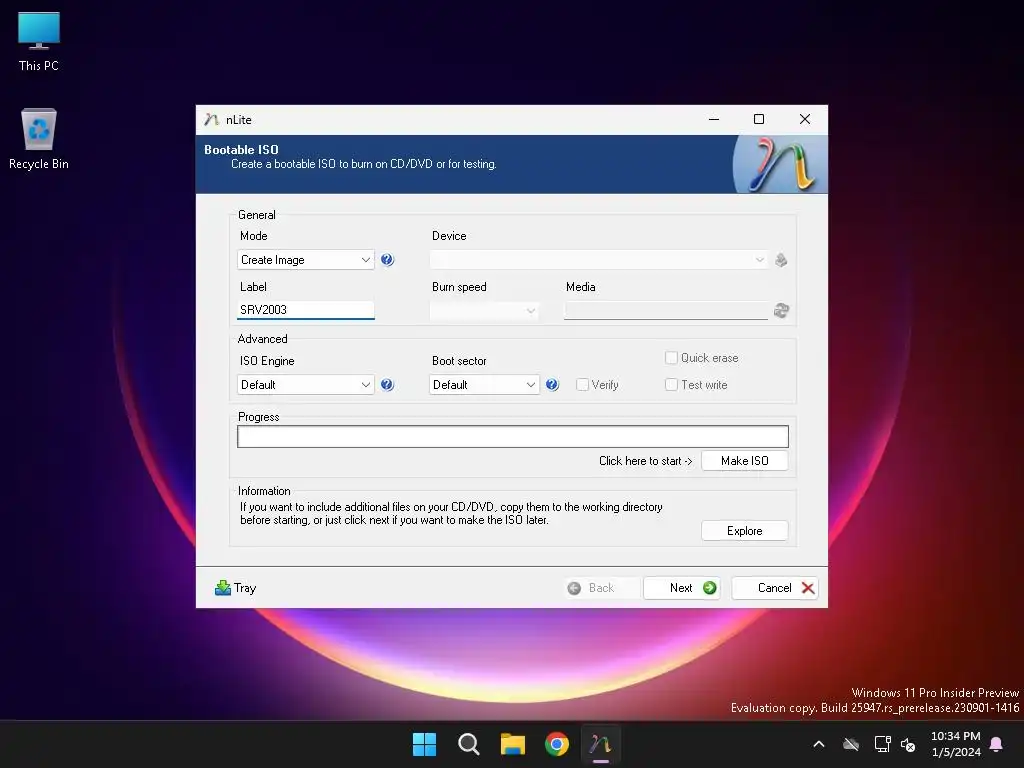Open This PC desktop icon

(39, 42)
